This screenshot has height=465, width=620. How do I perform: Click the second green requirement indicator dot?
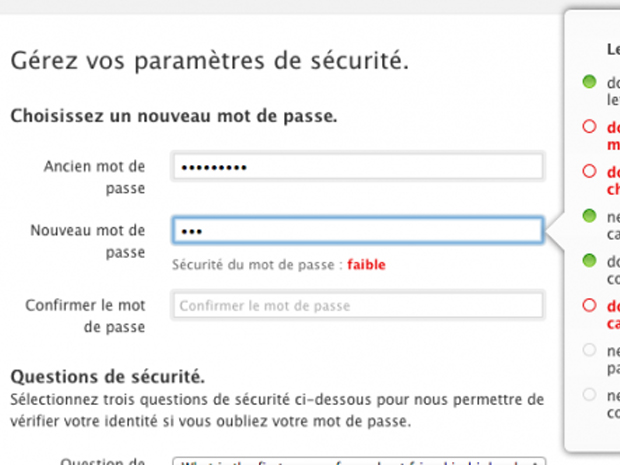coord(589,216)
